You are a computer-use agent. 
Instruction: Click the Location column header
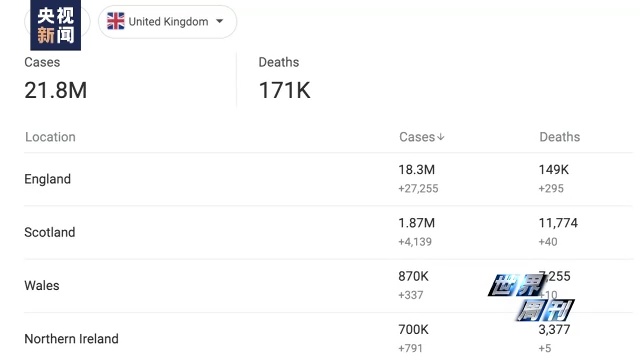[x=50, y=137]
